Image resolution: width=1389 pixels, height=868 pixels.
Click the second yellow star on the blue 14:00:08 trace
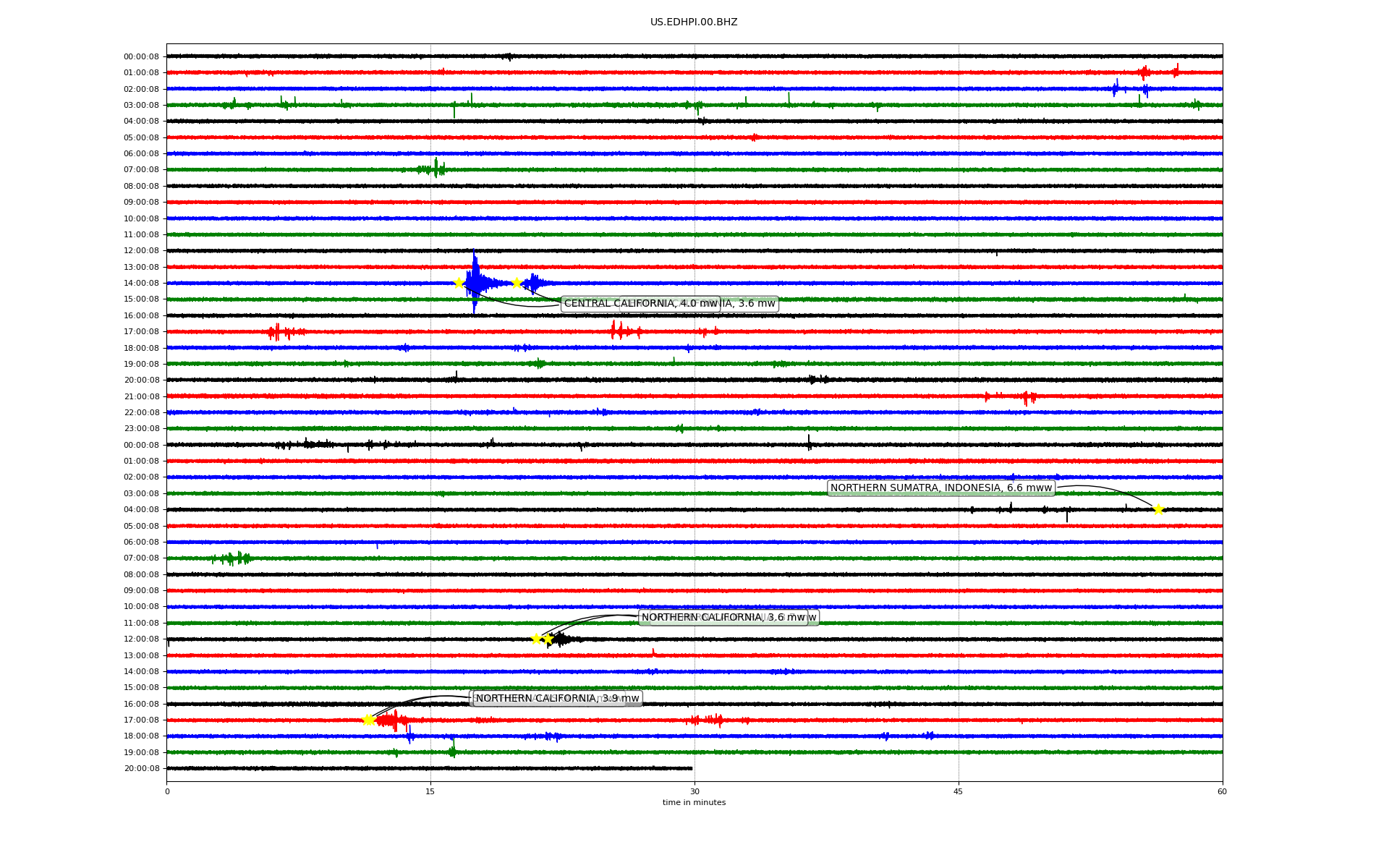pos(517,283)
